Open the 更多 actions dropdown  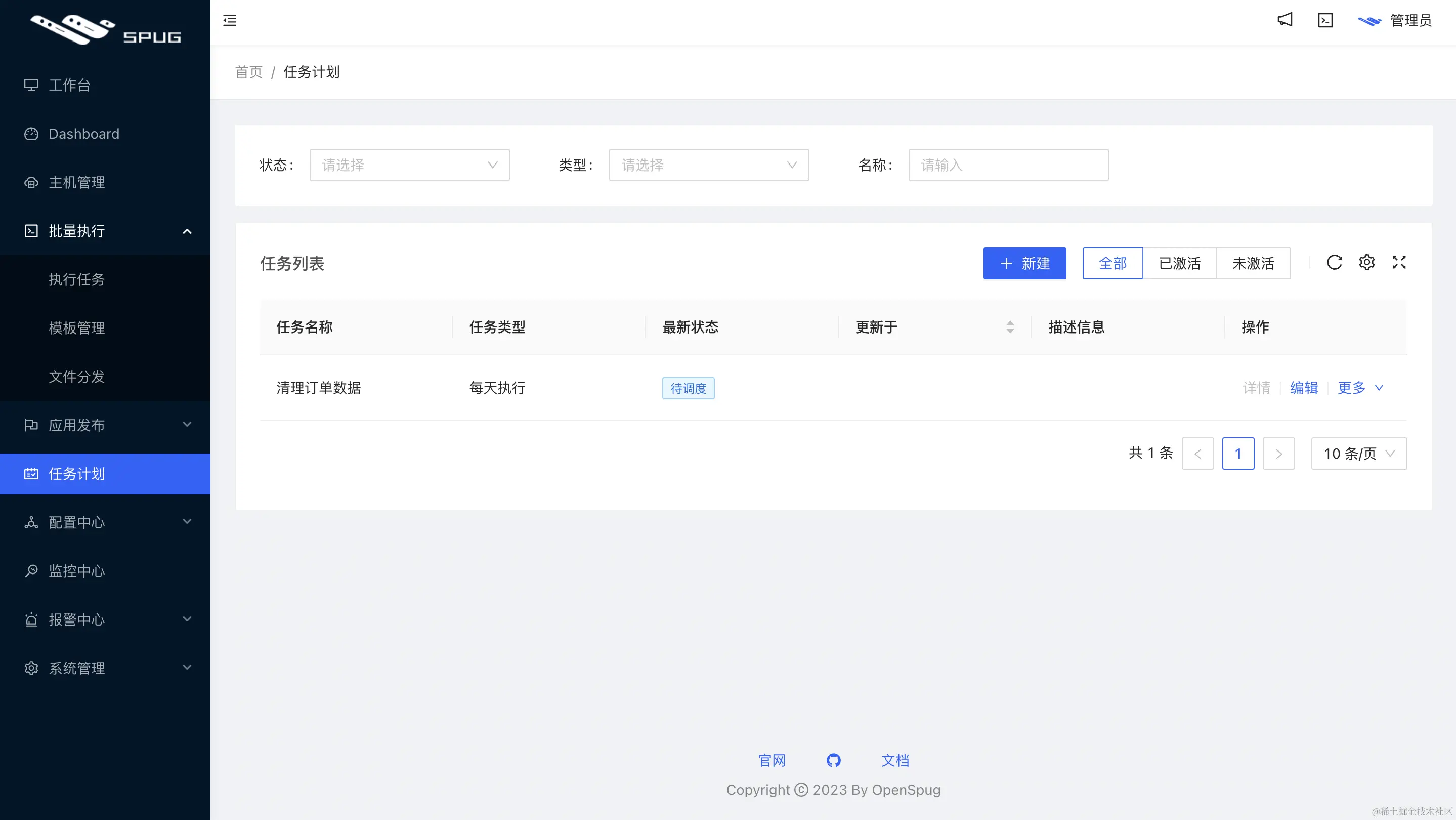pyautogui.click(x=1360, y=388)
